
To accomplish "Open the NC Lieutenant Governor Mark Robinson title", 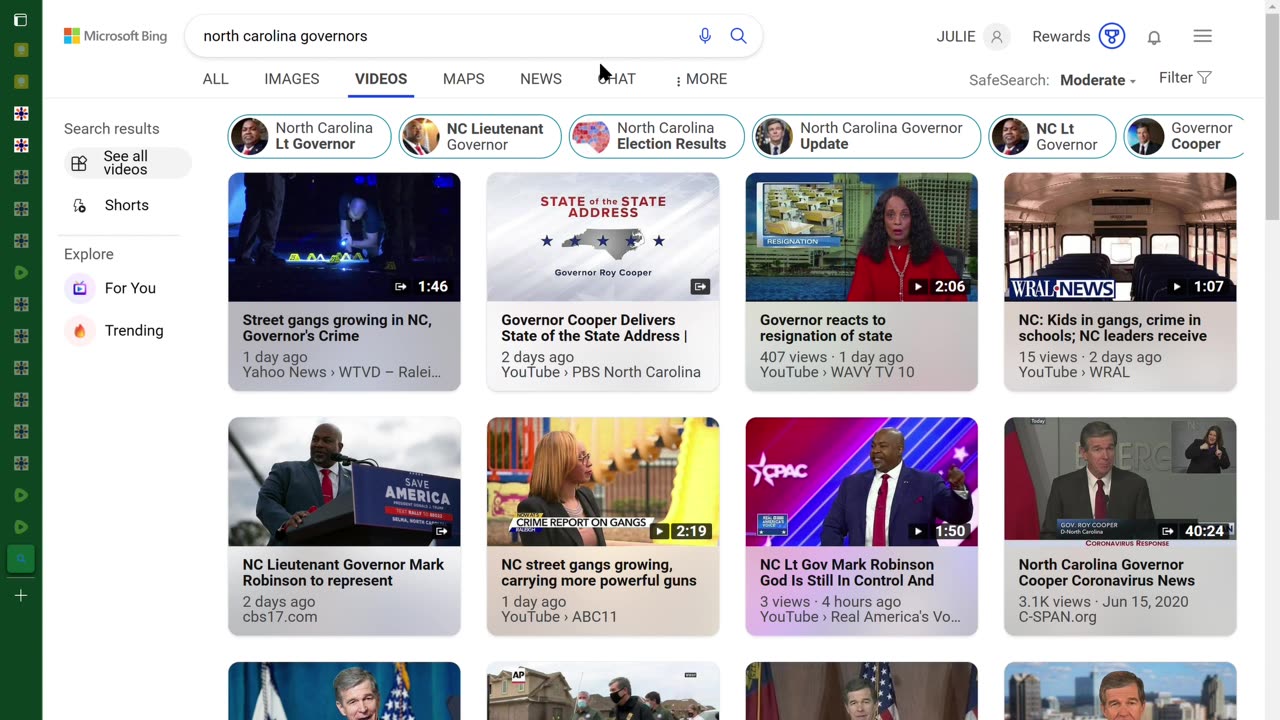I will point(343,572).
